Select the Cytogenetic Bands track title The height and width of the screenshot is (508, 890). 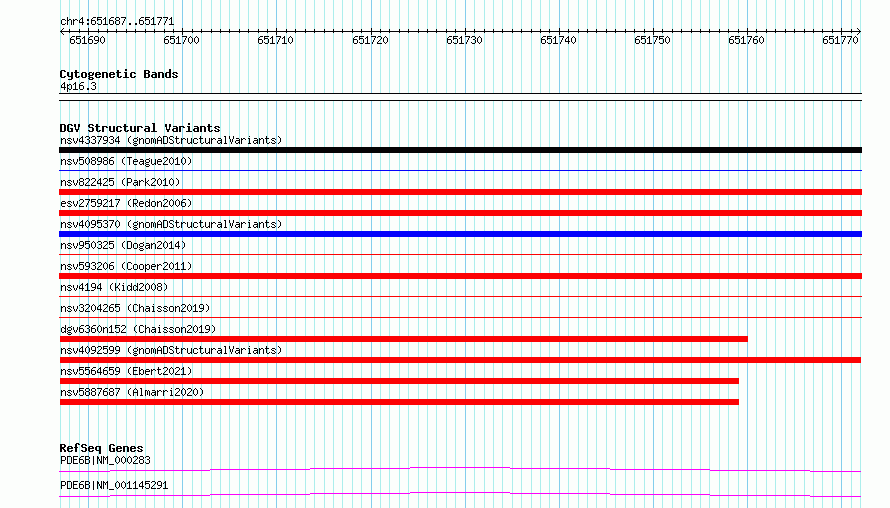pos(119,74)
